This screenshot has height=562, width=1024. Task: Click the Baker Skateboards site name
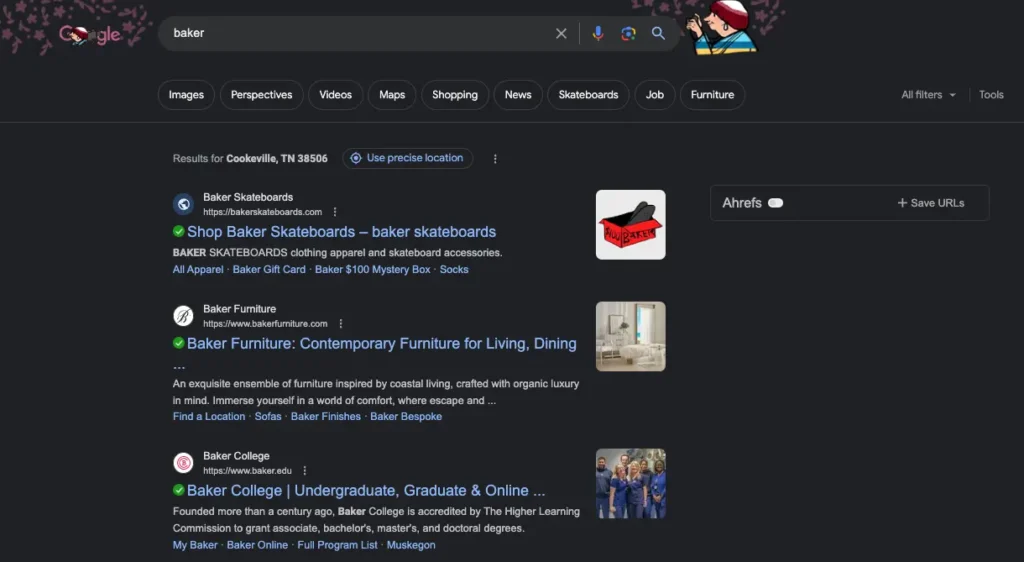[248, 197]
